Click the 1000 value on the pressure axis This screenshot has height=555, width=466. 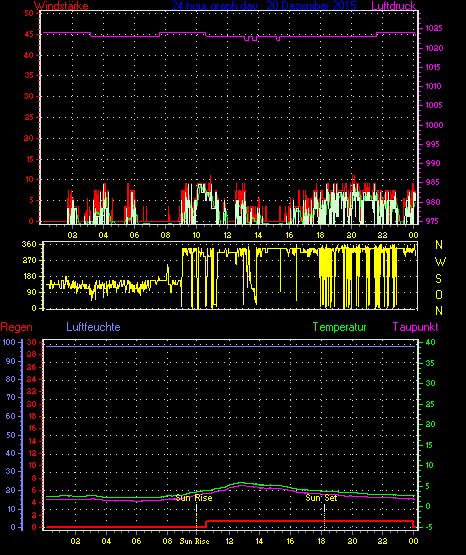434,125
